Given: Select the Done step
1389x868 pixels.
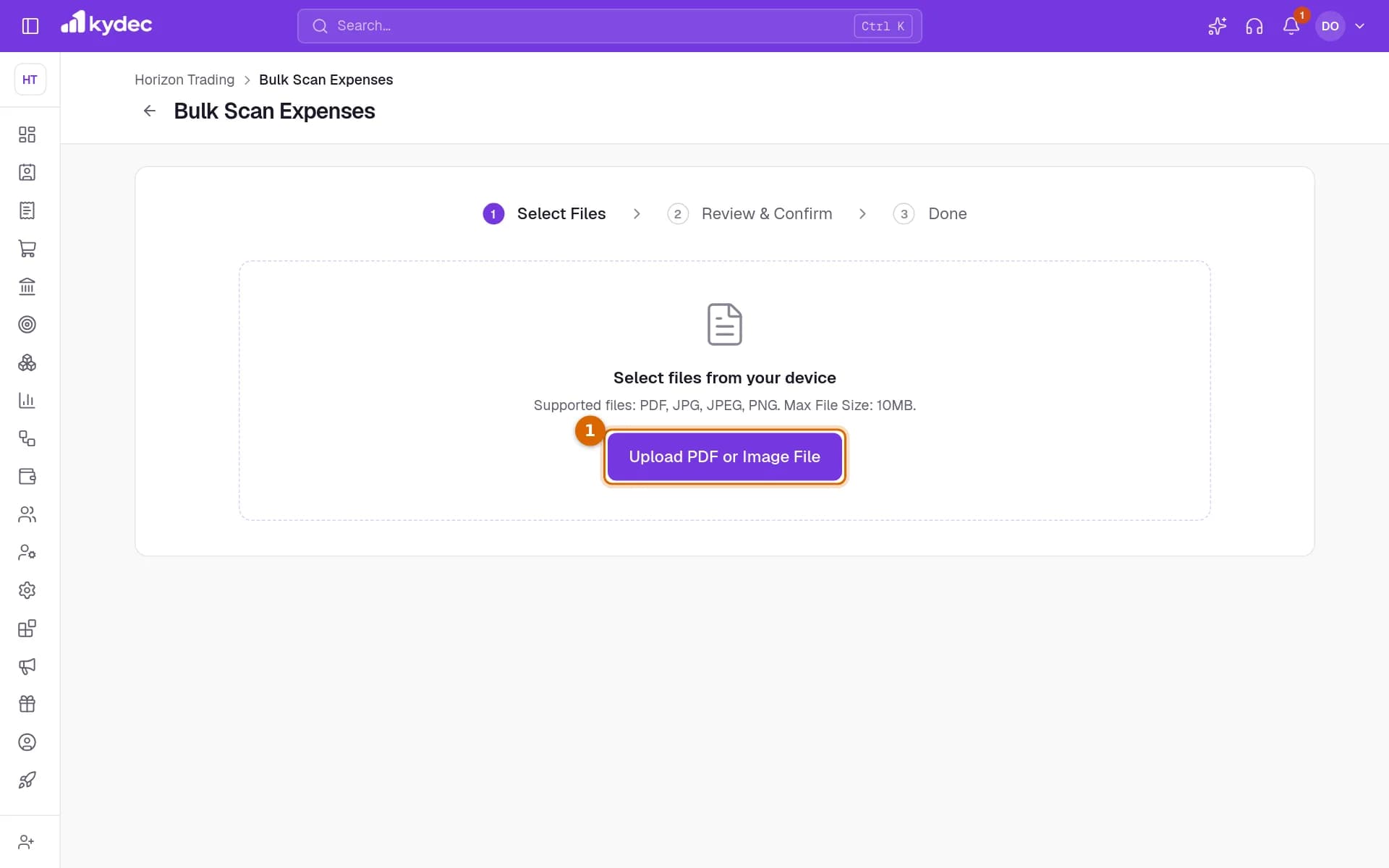Looking at the screenshot, I should tap(930, 213).
